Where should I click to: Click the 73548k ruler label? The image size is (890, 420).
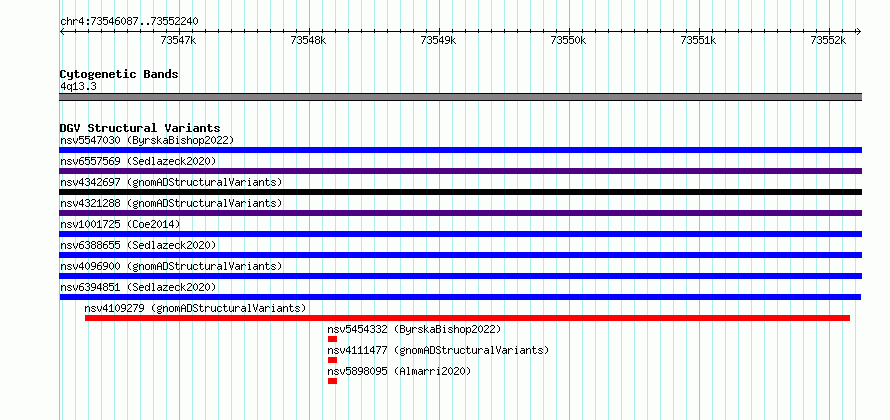(x=308, y=40)
